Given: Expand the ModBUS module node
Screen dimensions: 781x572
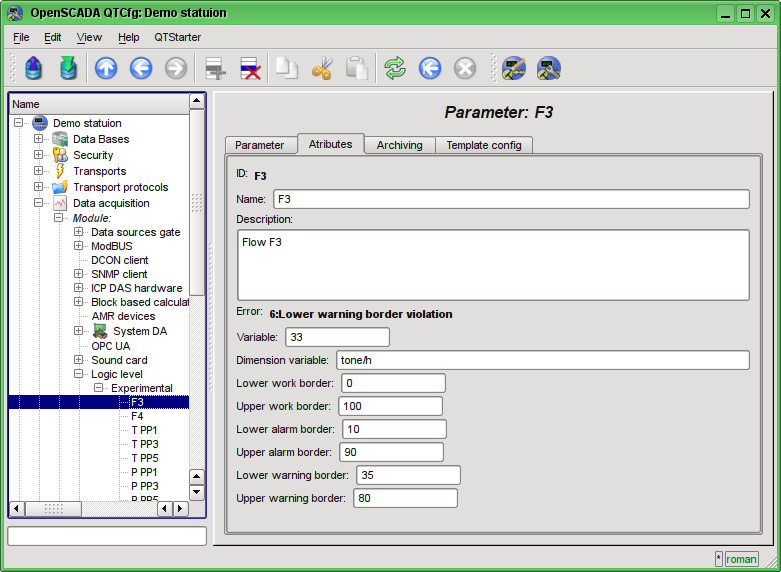Looking at the screenshot, I should point(79,246).
